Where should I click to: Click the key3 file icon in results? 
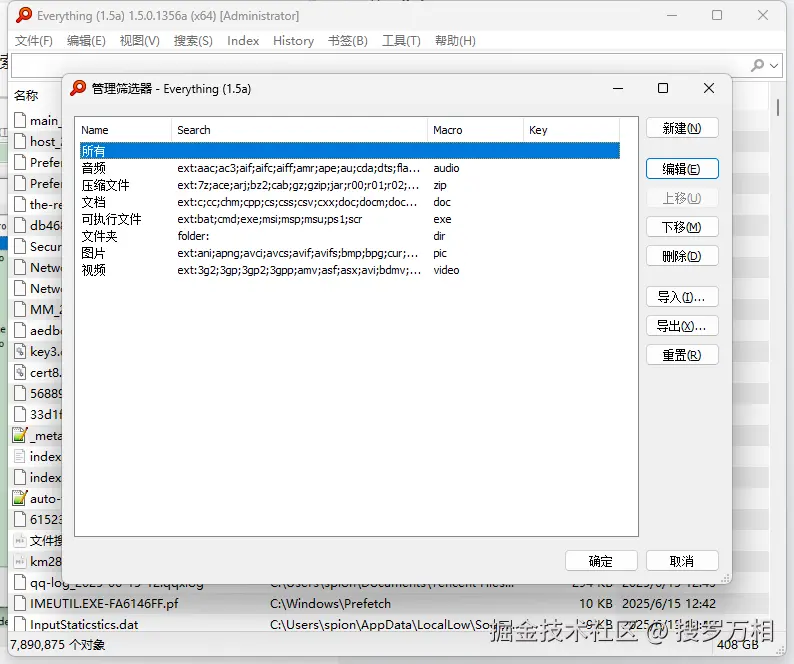pos(20,351)
